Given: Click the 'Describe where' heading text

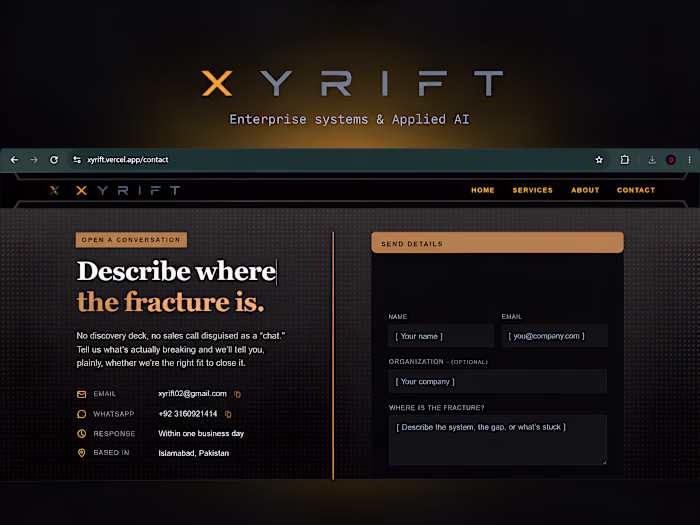Looking at the screenshot, I should coord(176,271).
